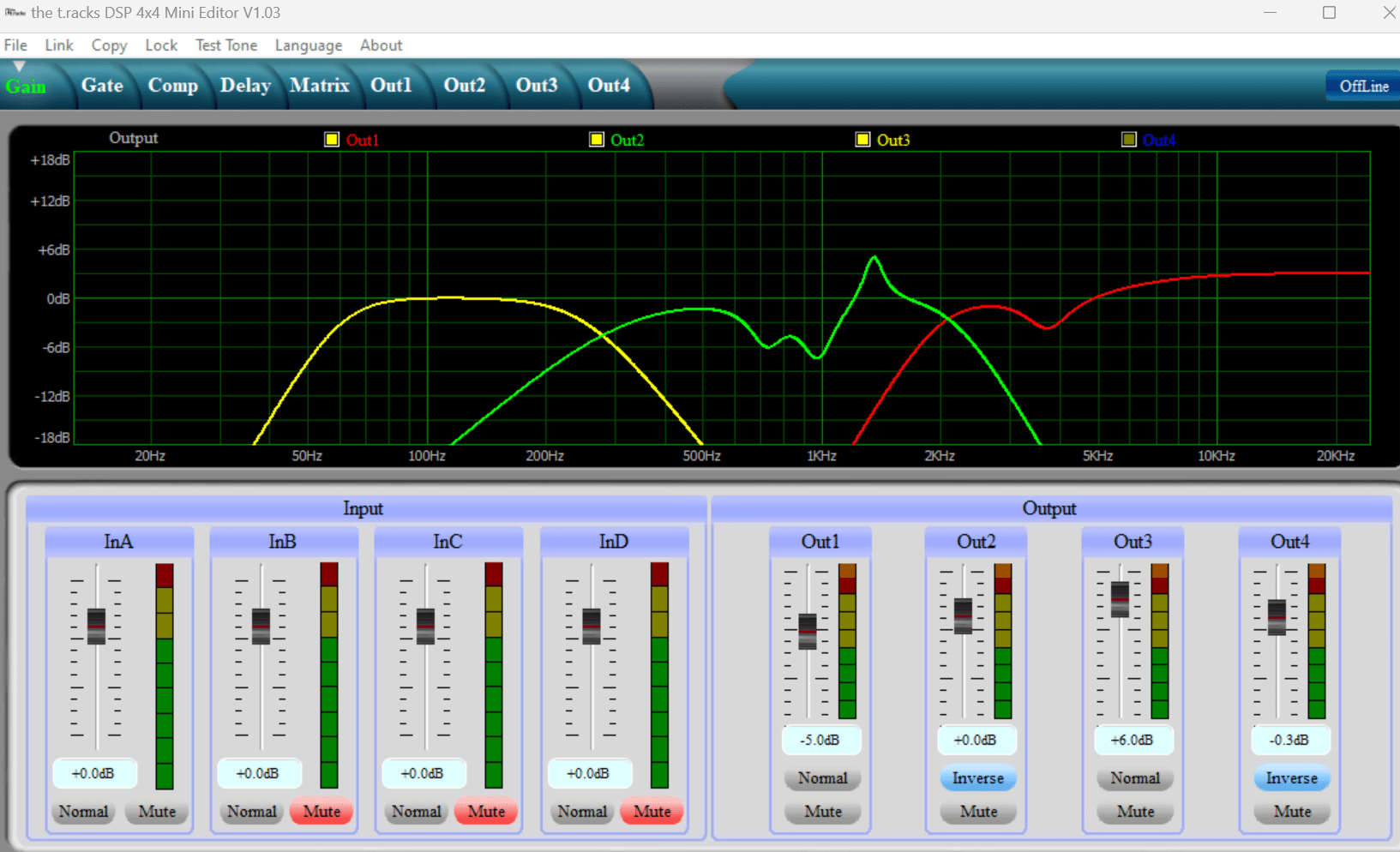Toggle InC Normal phase button
This screenshot has height=852, width=1400.
pyautogui.click(x=416, y=812)
